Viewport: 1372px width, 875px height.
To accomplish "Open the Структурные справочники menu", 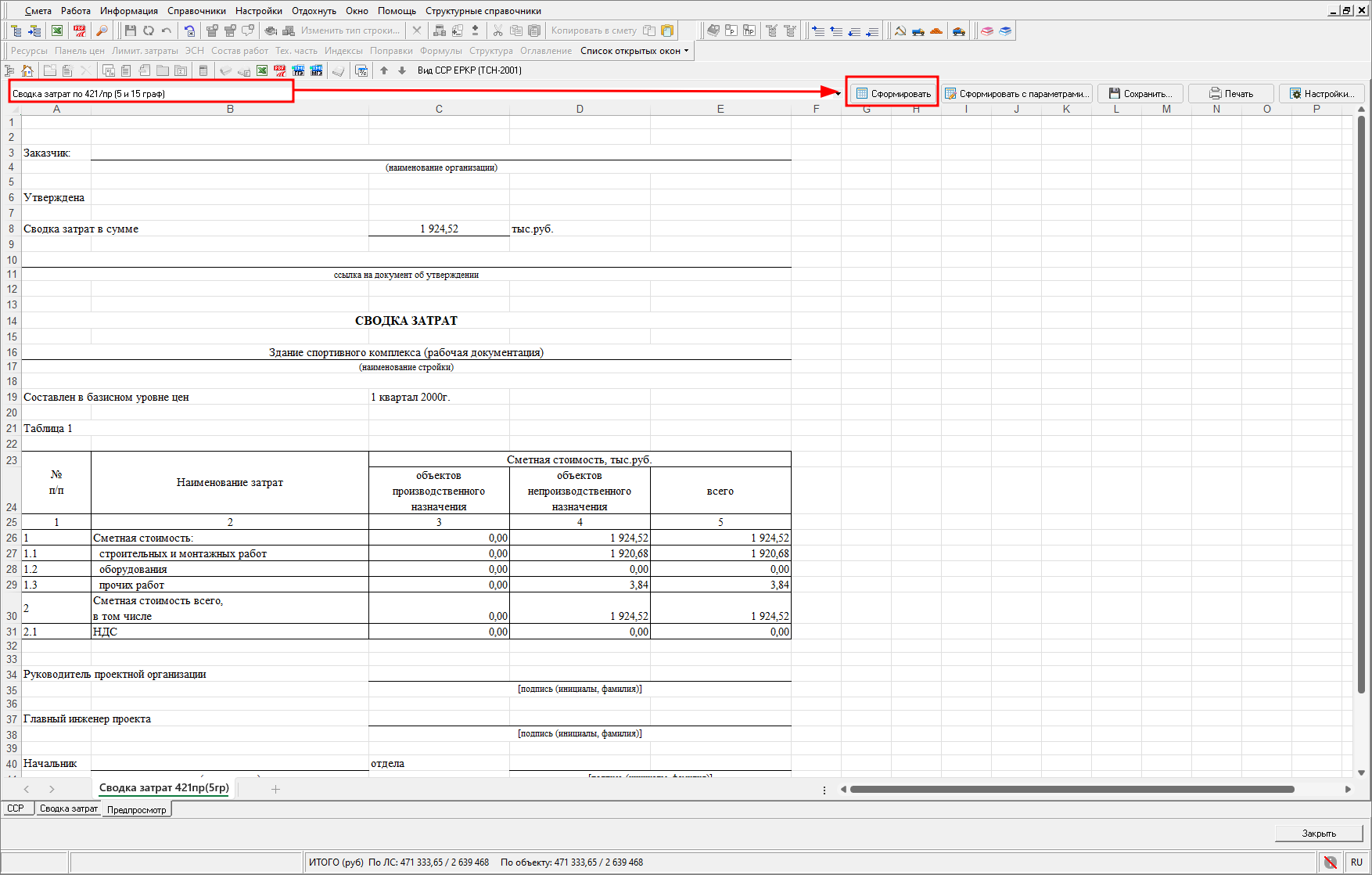I will click(x=483, y=11).
